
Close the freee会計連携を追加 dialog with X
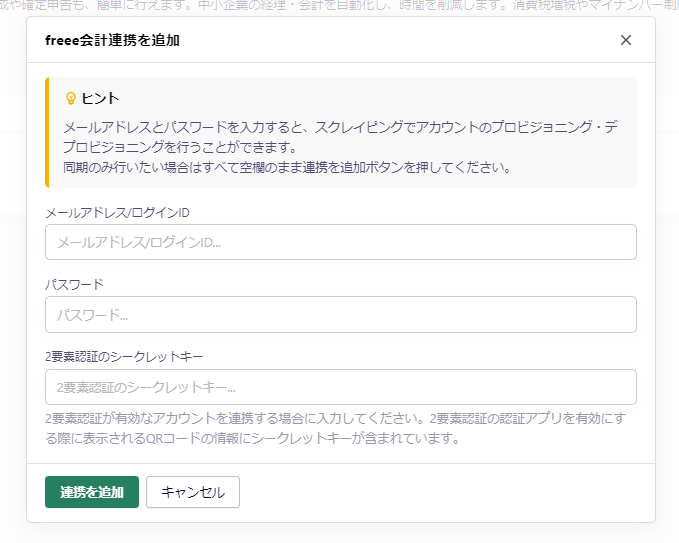click(x=626, y=40)
